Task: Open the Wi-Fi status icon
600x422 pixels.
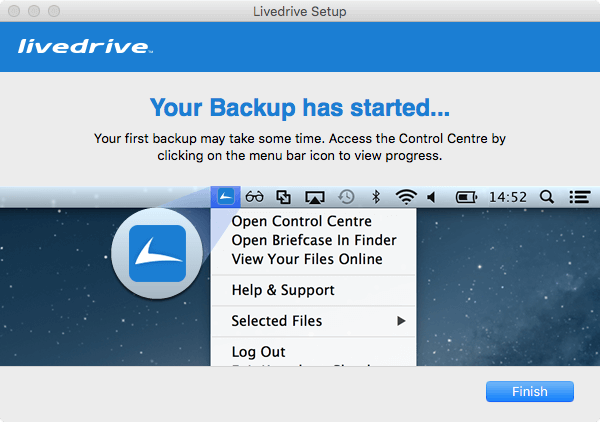Action: (406, 197)
